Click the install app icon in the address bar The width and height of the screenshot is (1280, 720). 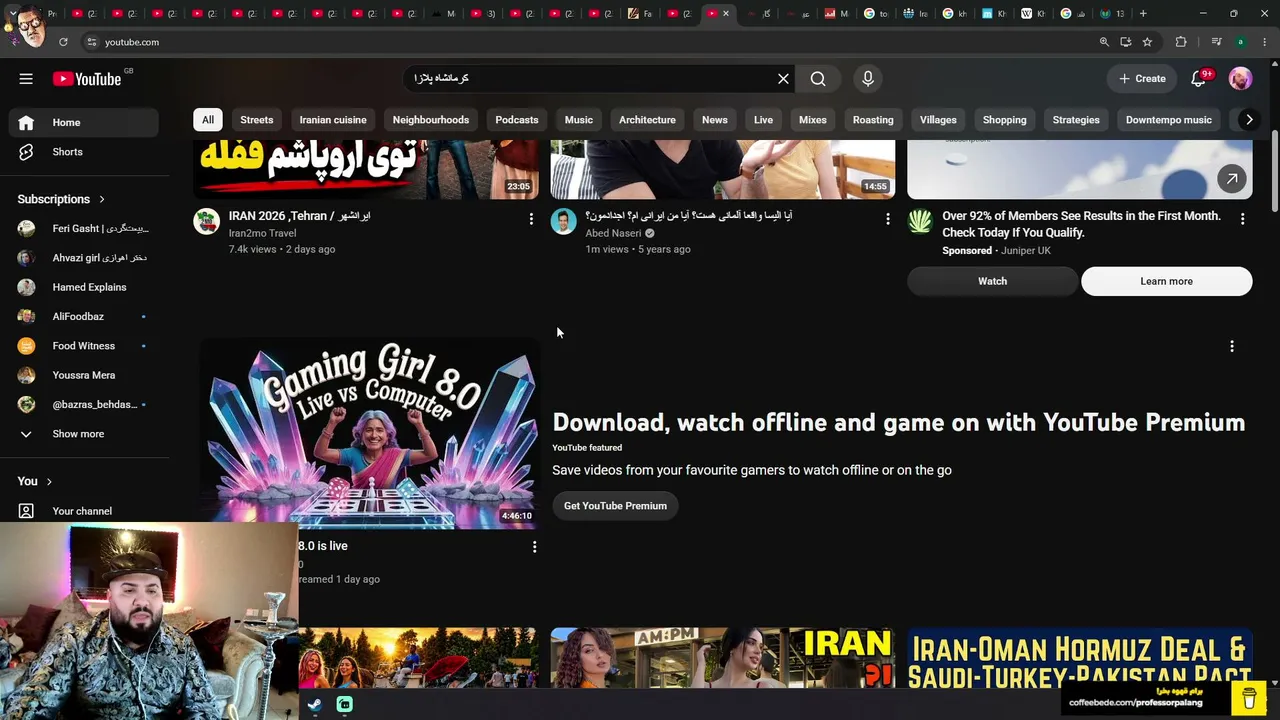1125,42
